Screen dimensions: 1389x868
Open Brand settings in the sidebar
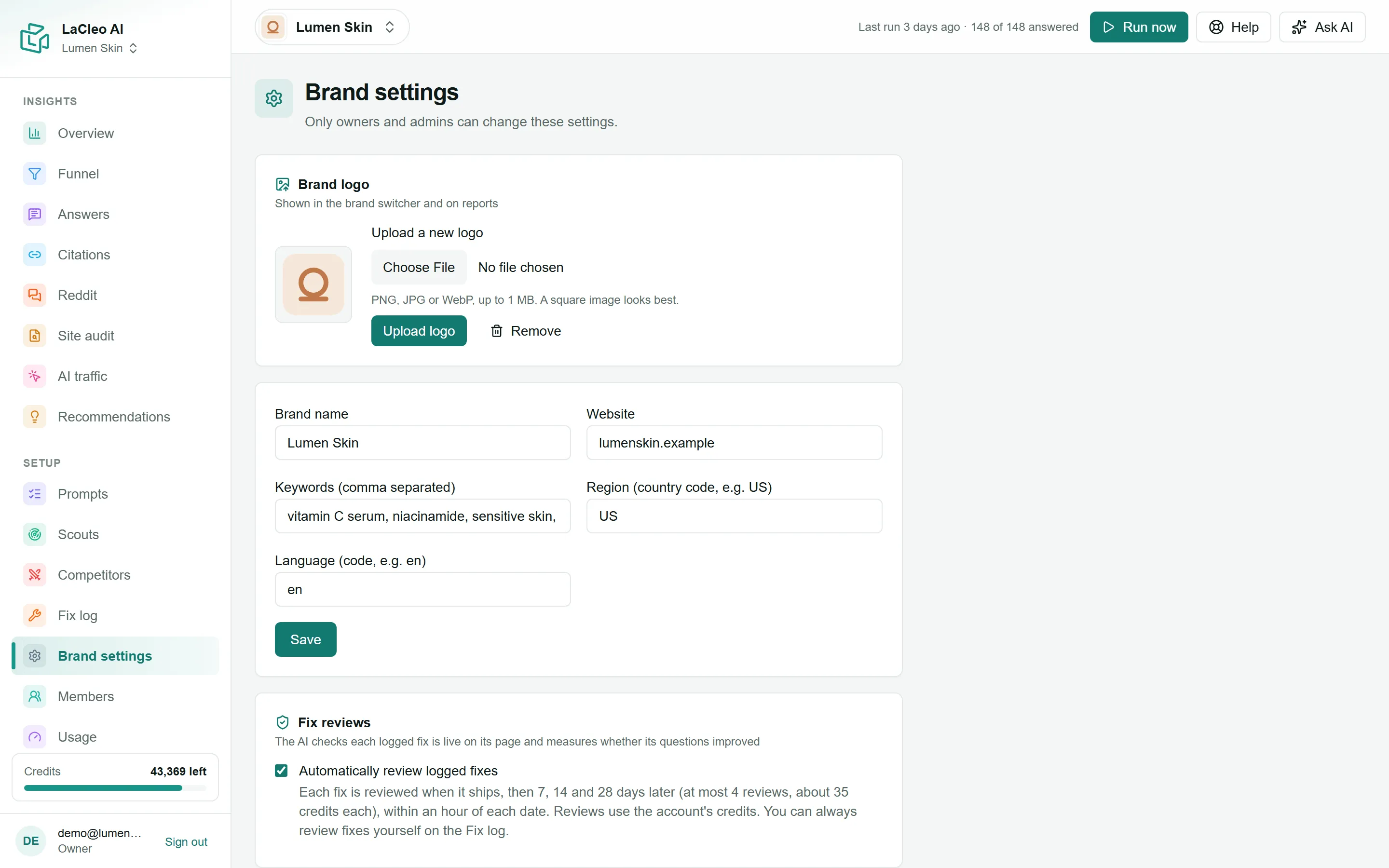115,656
